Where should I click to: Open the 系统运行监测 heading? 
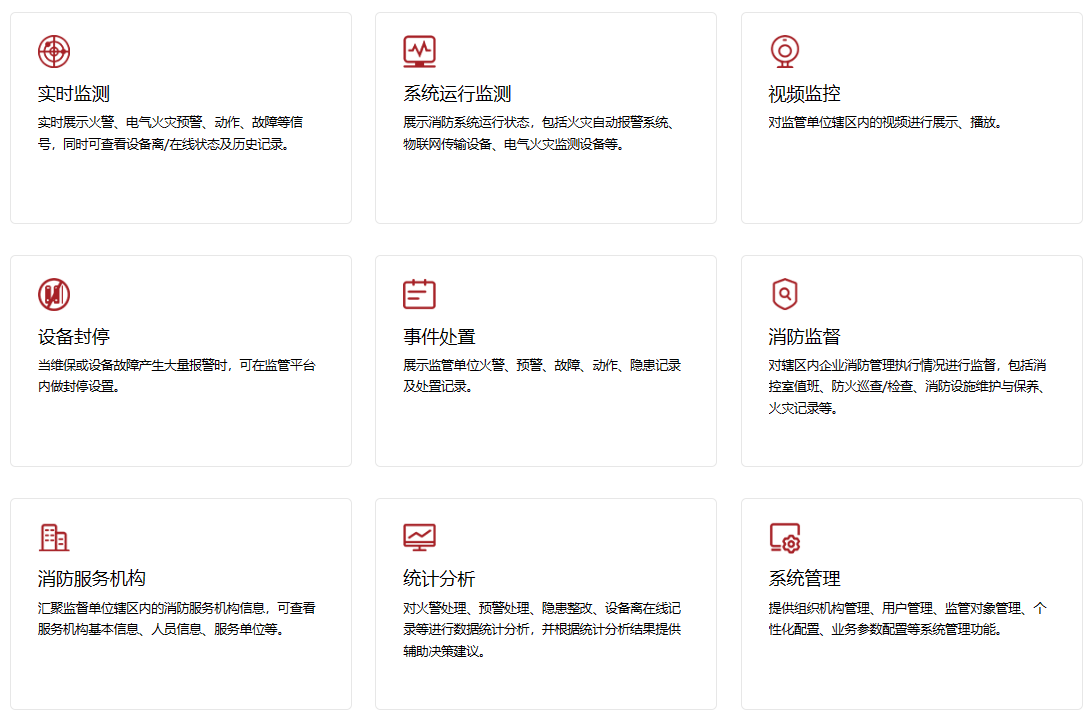457,94
